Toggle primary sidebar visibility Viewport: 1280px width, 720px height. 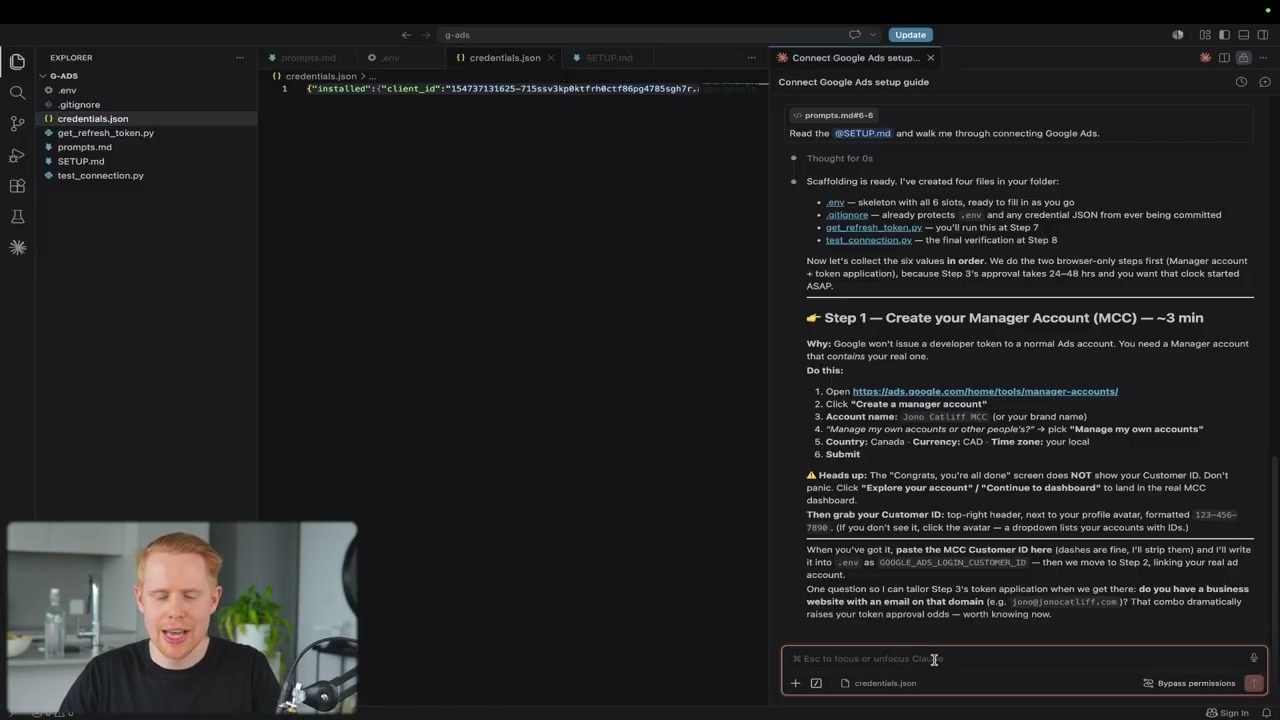[1224, 35]
